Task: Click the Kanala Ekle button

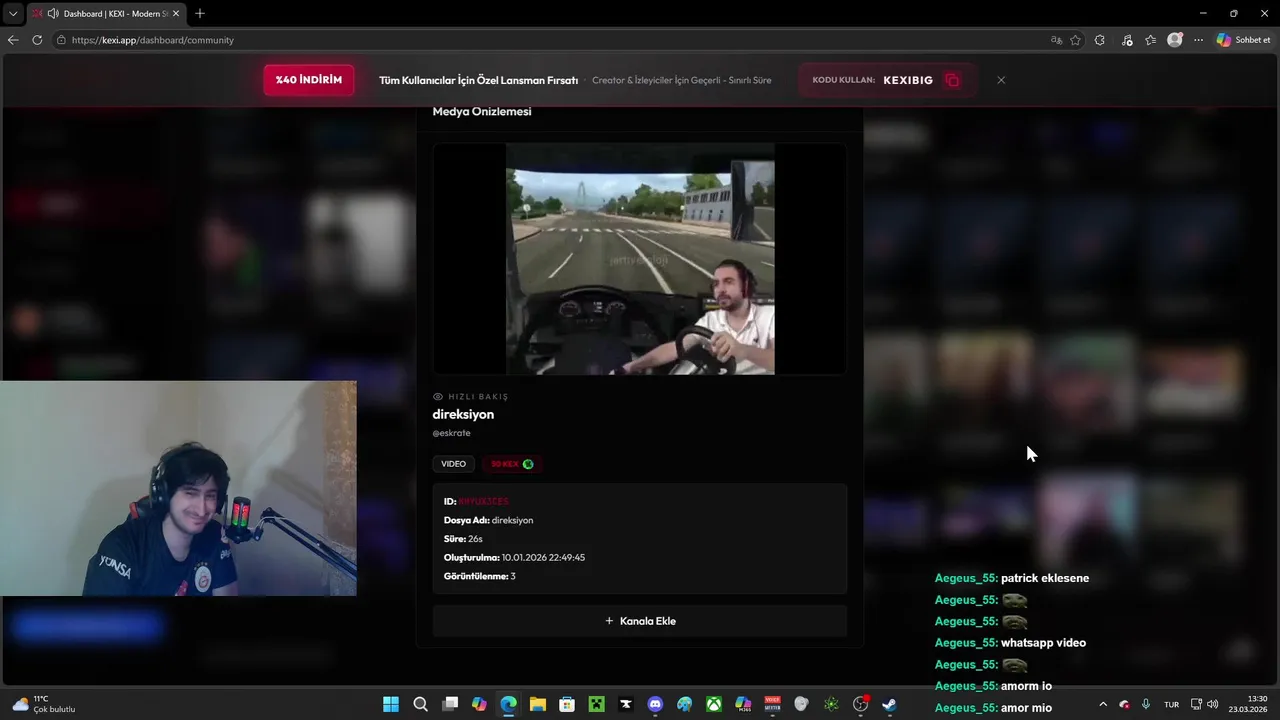Action: click(640, 621)
